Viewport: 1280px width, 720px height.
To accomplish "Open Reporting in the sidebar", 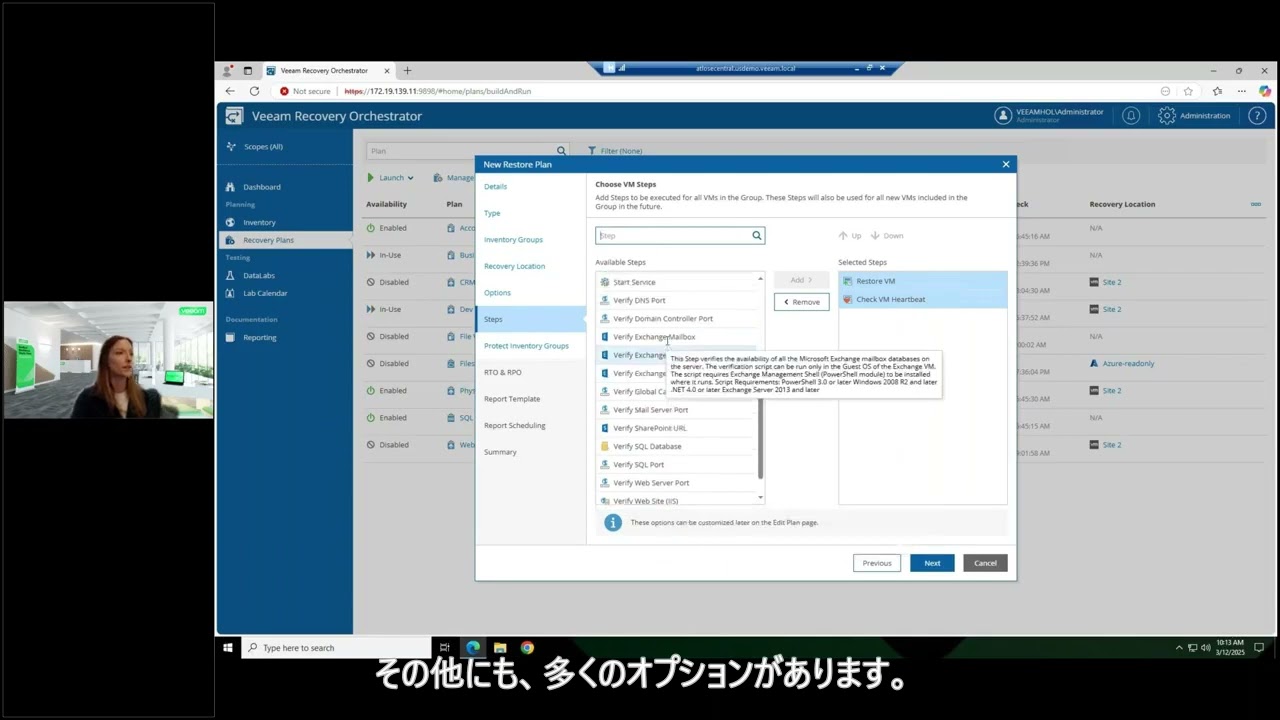I will click(260, 337).
